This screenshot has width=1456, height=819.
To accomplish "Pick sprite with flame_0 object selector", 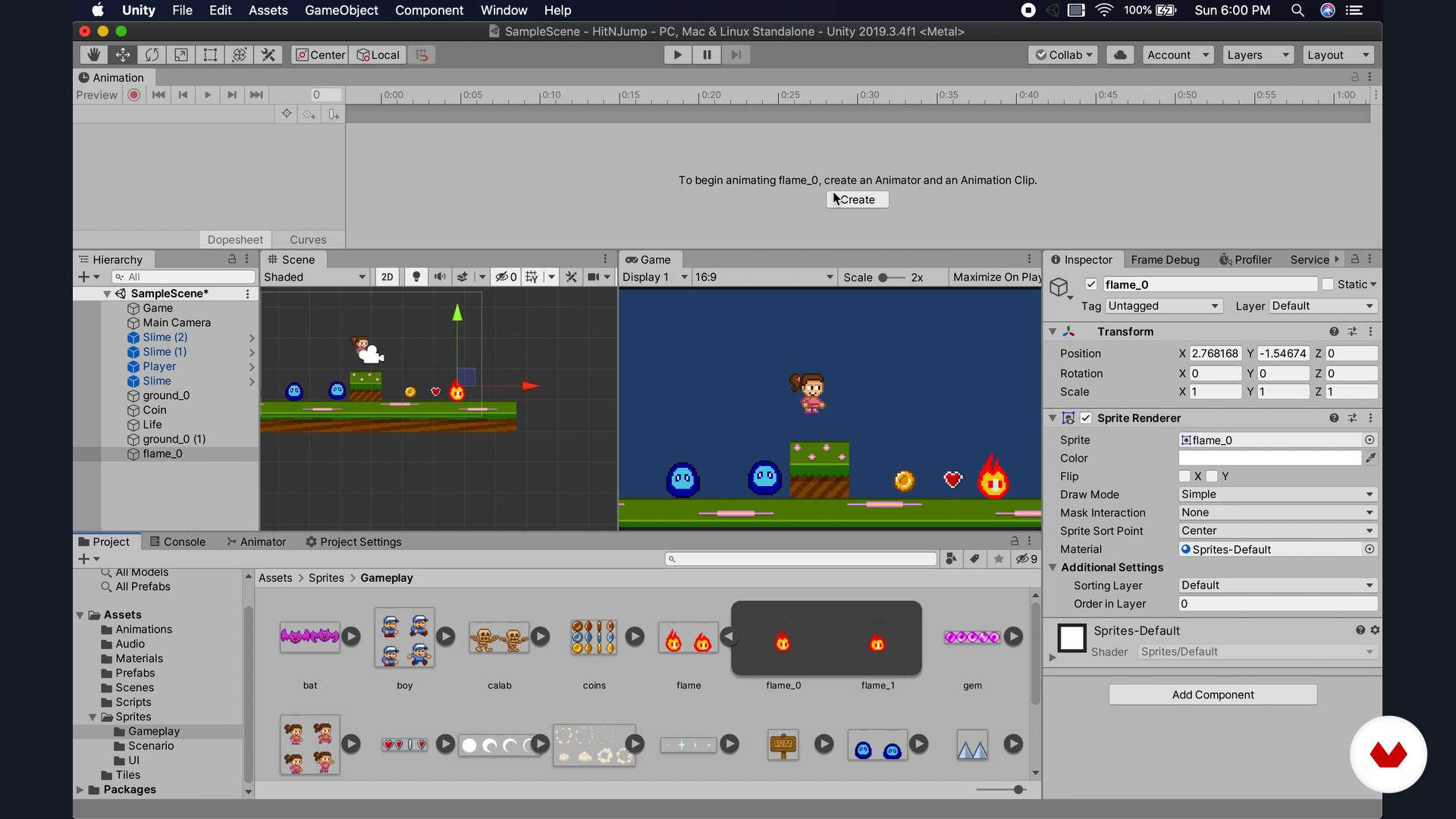I will (x=1370, y=440).
